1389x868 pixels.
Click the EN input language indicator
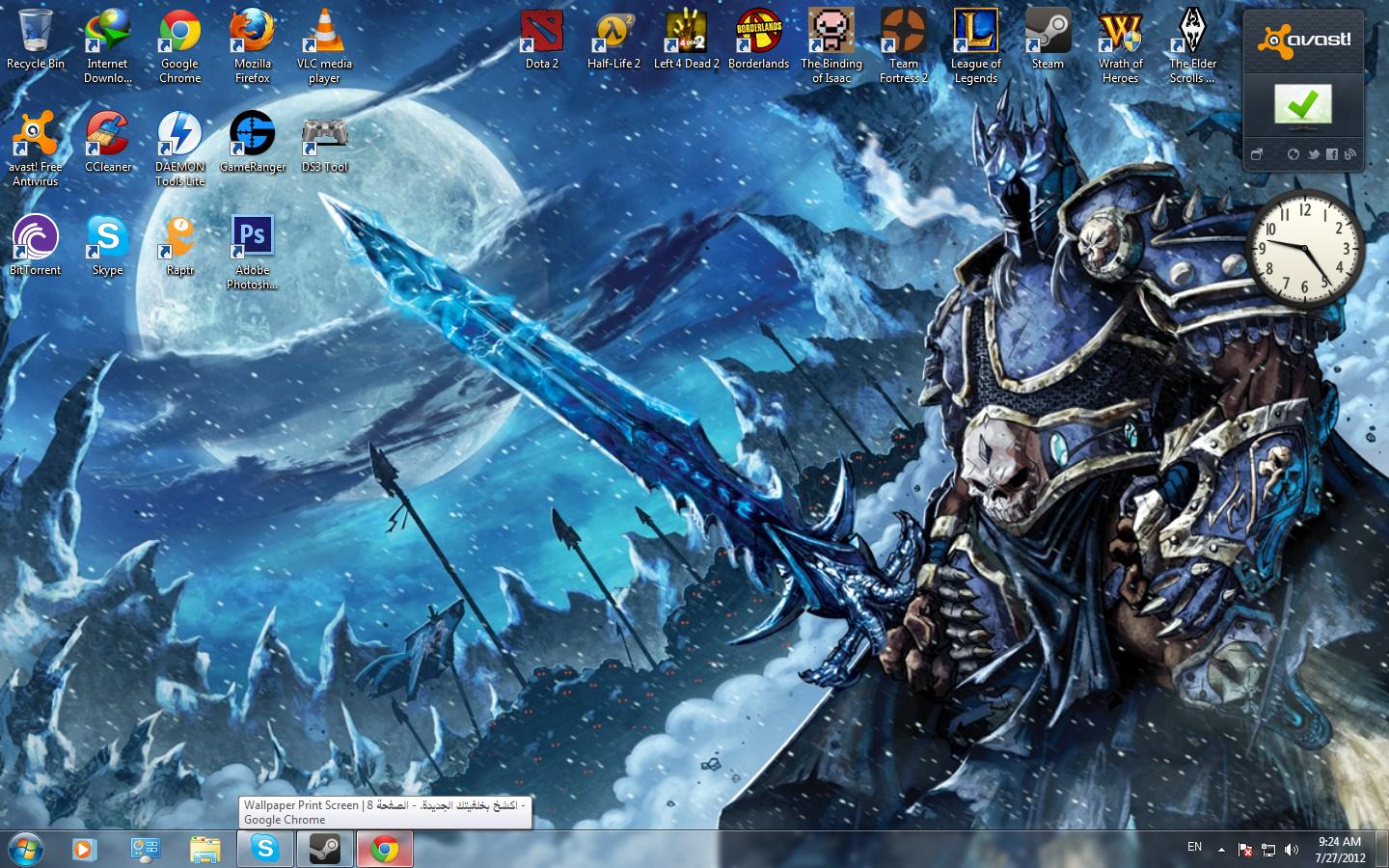click(1194, 847)
